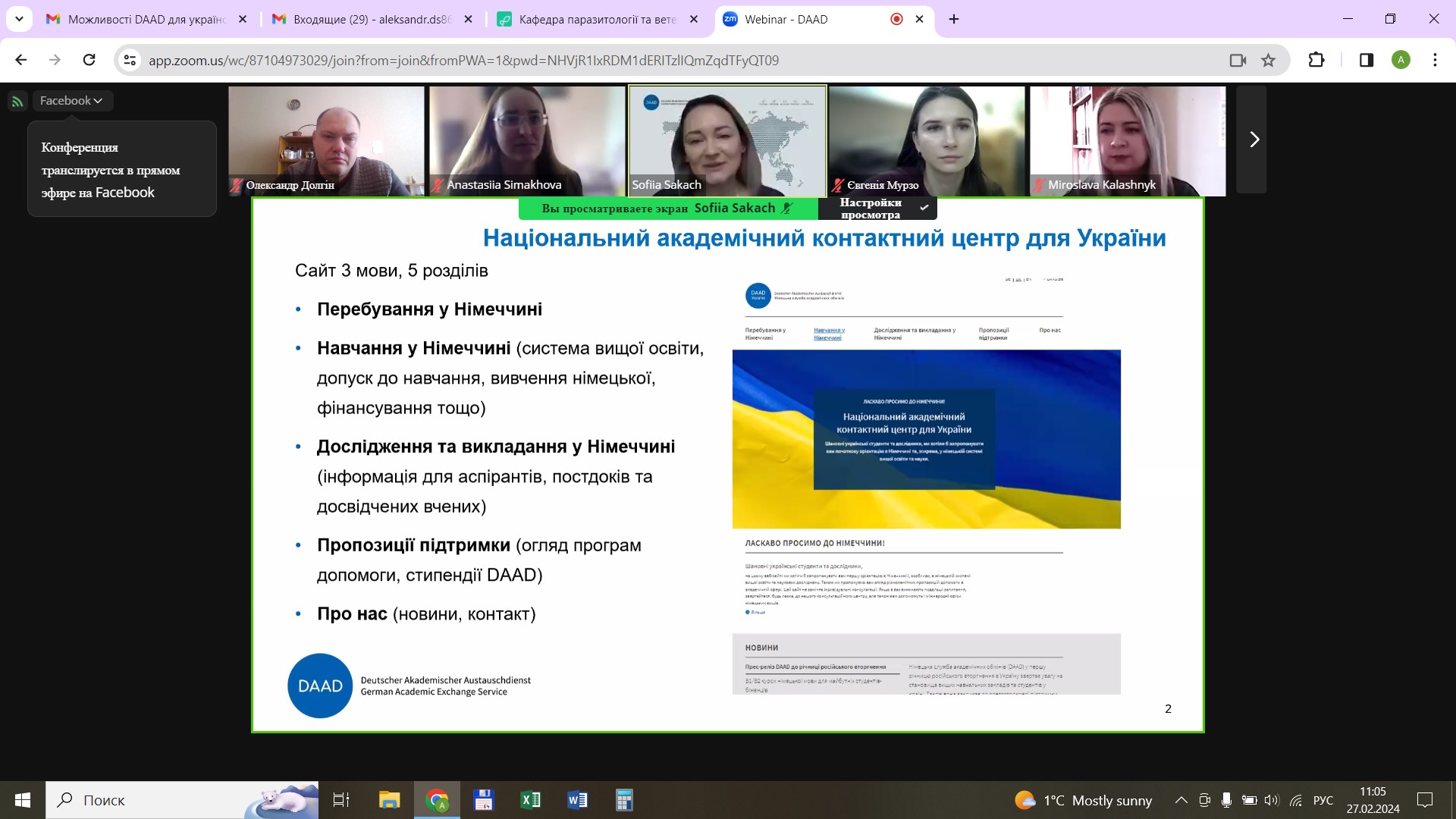
Task: Select Miroslava Kalashnyk video thumbnail
Action: [1128, 141]
